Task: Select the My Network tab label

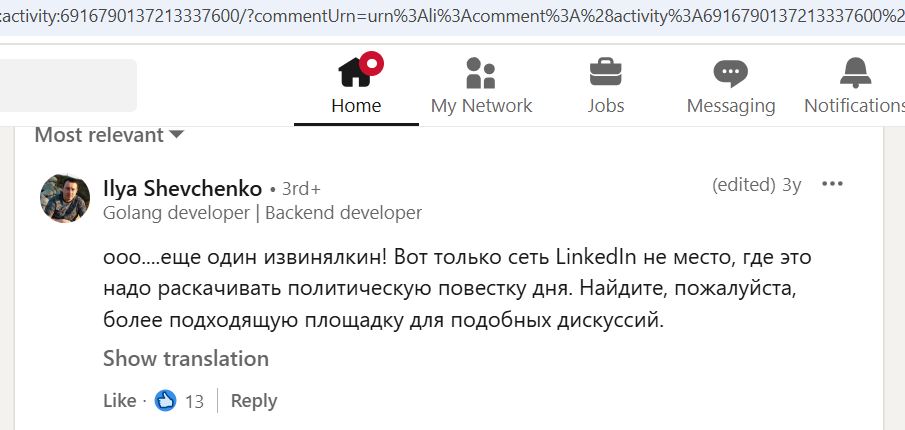Action: [481, 106]
